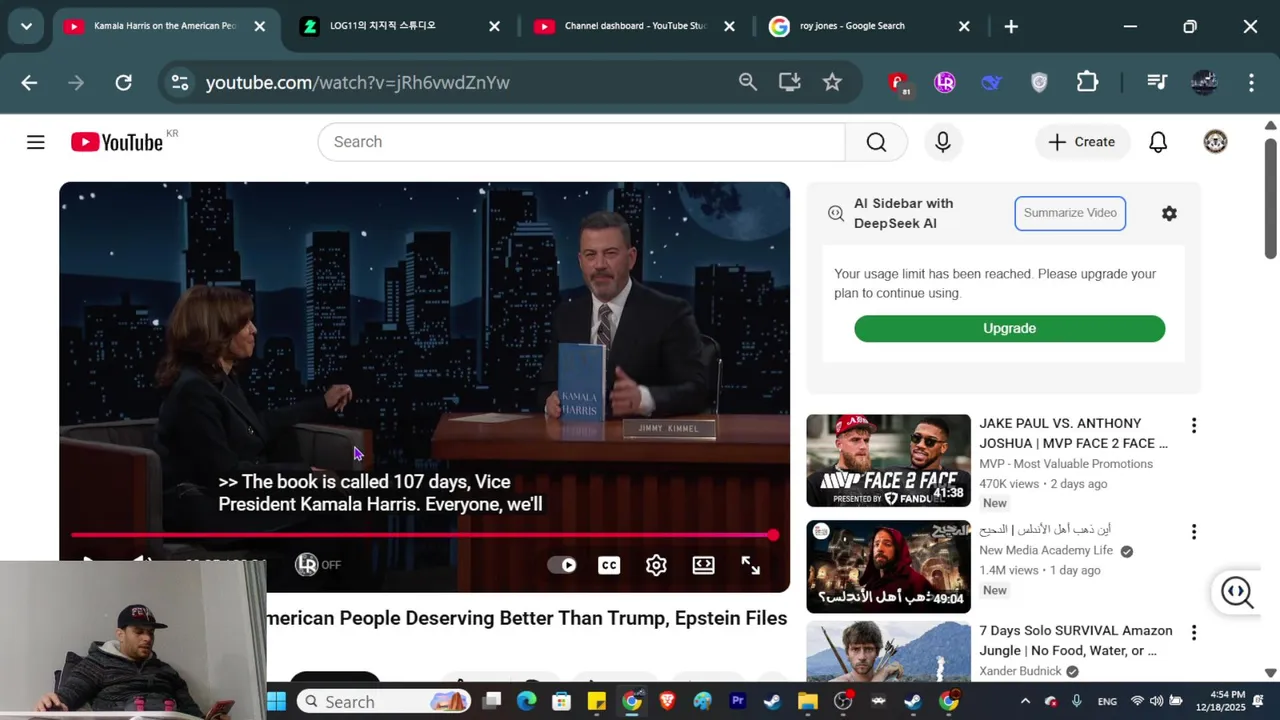Open the 49:04 Arabic video thumbnail
The image size is (1280, 720).
click(888, 566)
